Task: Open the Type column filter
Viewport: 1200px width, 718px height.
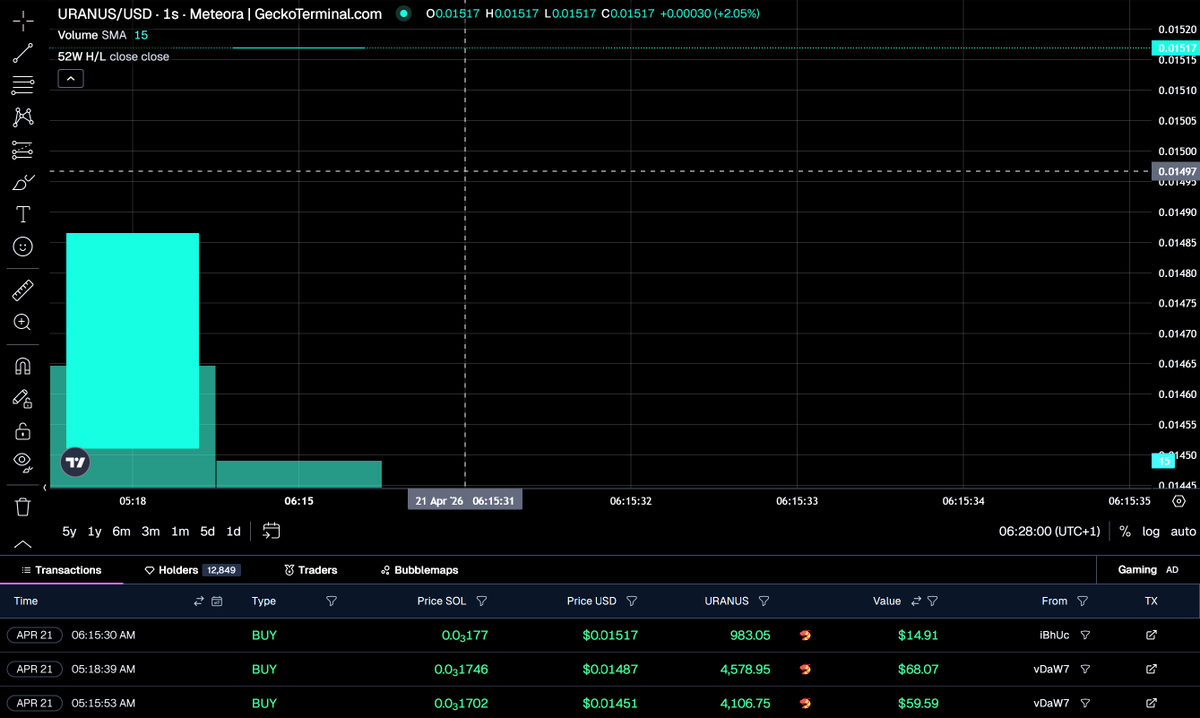Action: (331, 601)
